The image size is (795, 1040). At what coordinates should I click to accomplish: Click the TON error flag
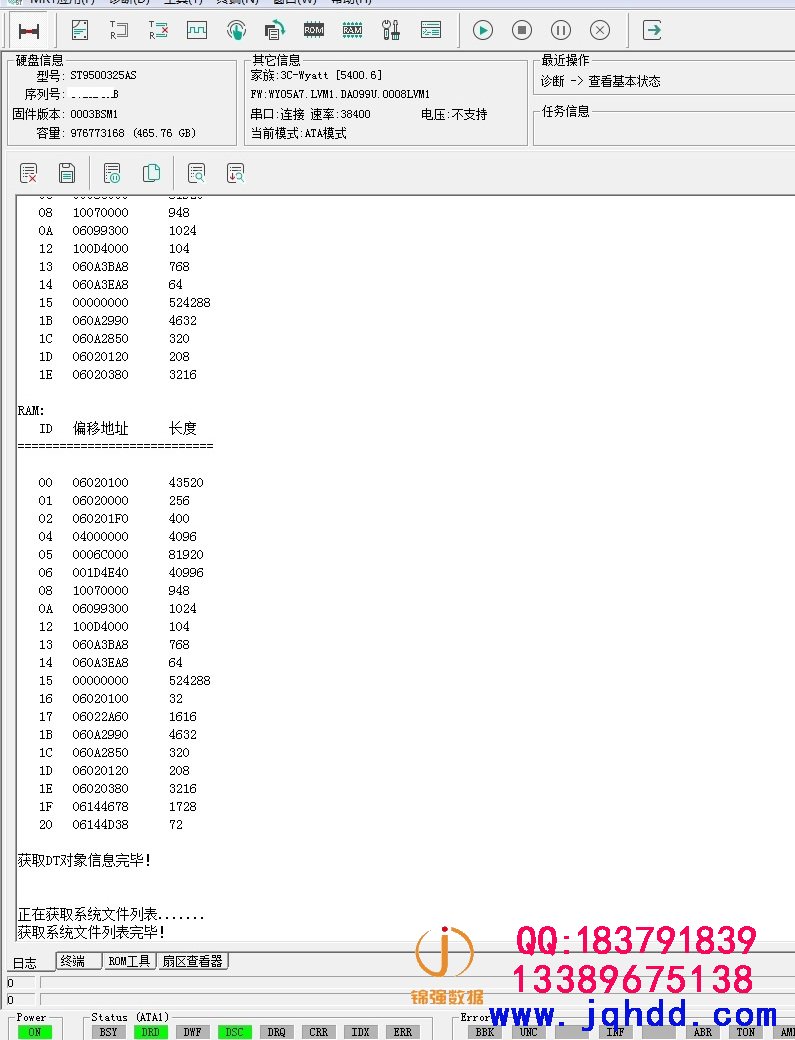pos(746,1032)
